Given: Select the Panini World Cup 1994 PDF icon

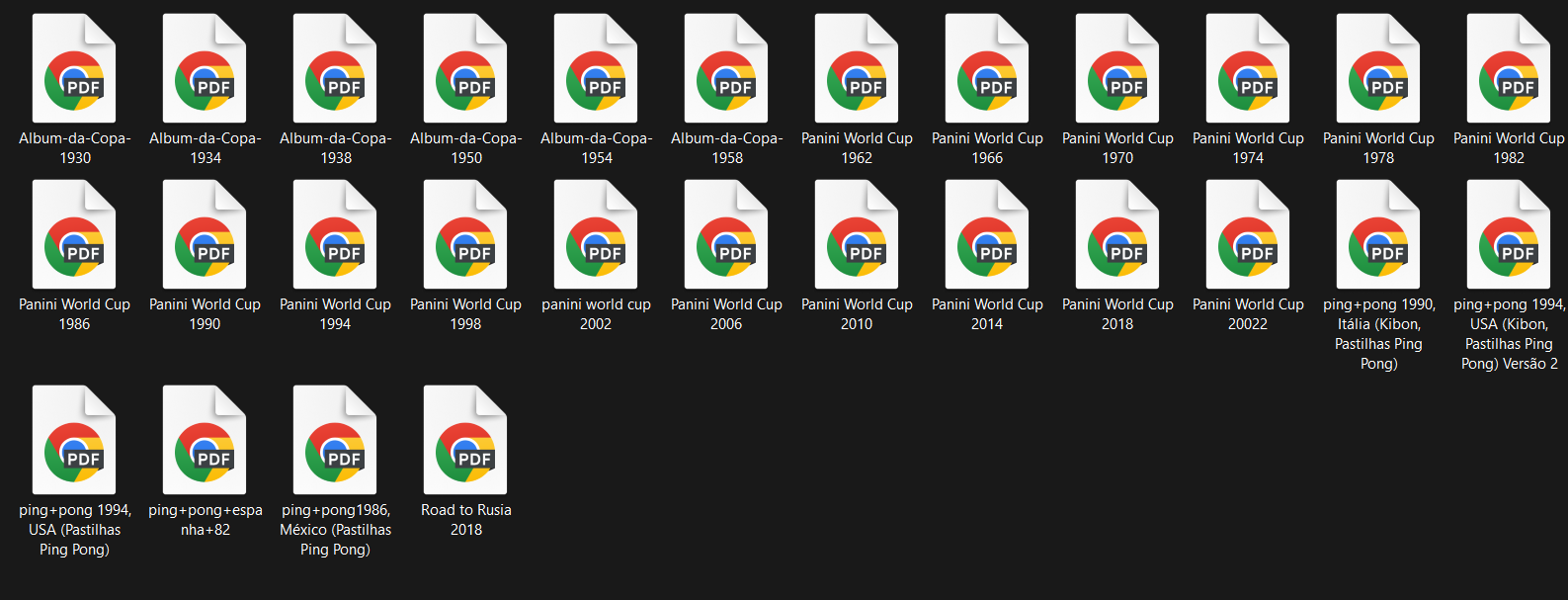Looking at the screenshot, I should [x=335, y=234].
